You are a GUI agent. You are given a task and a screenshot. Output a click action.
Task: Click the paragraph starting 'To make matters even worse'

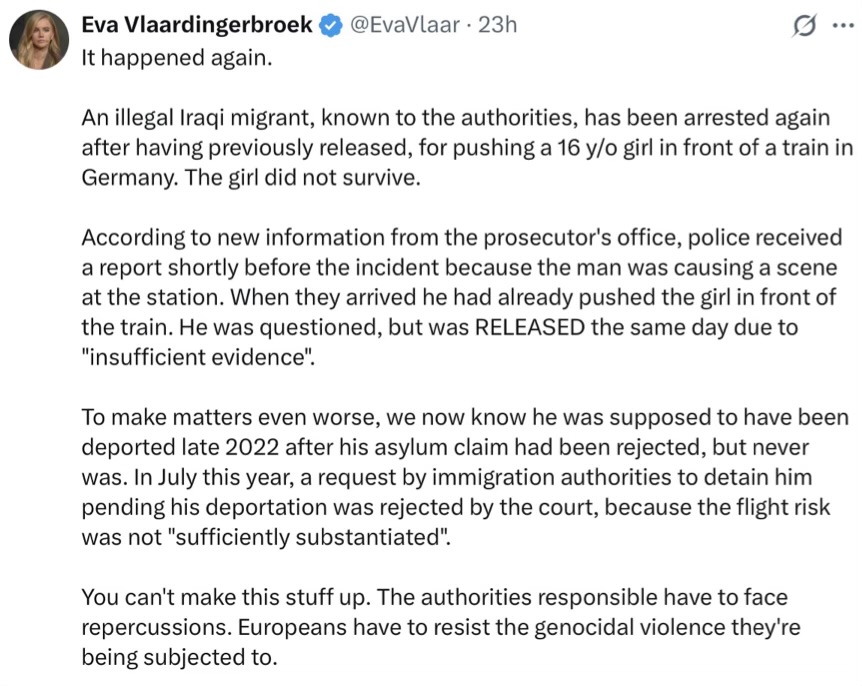point(465,477)
